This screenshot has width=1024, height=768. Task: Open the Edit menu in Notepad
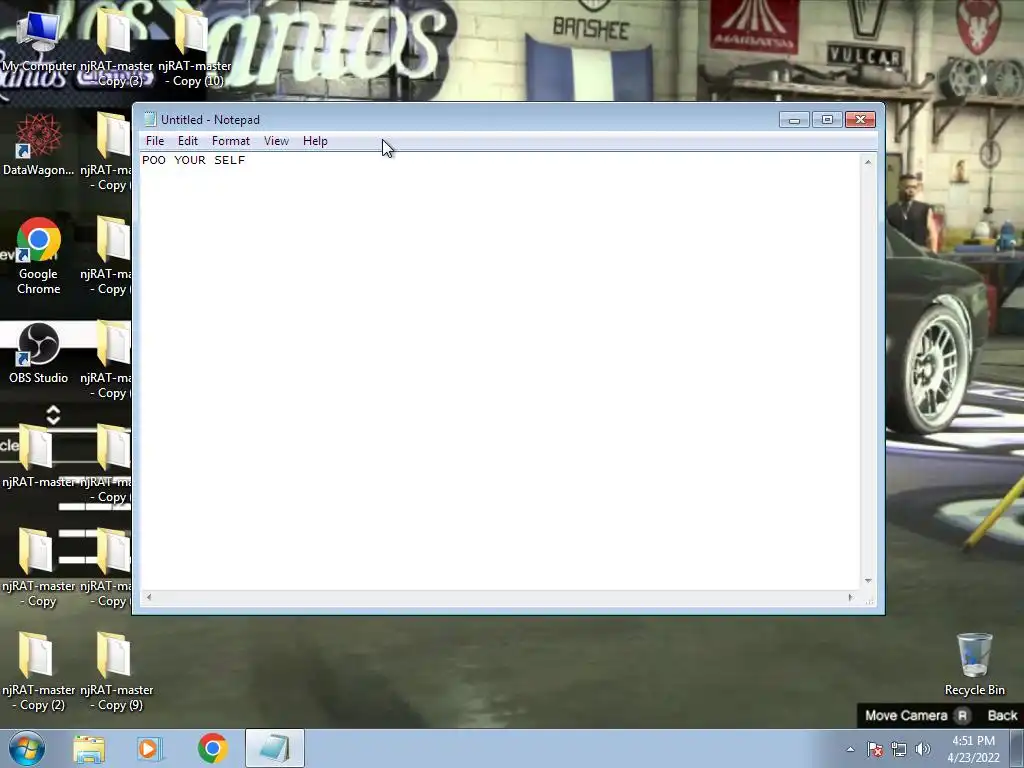[187, 141]
